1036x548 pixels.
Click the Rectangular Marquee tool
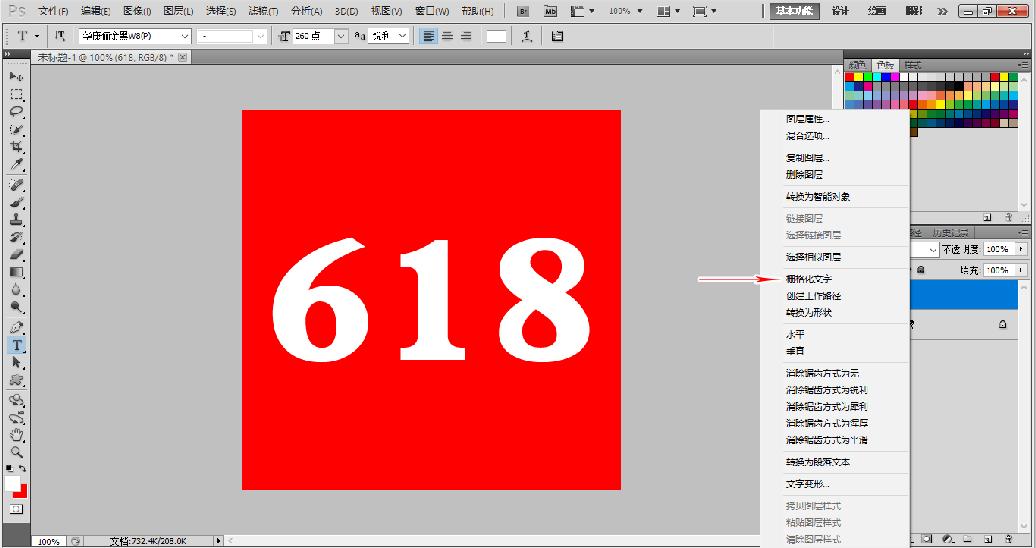[x=17, y=93]
